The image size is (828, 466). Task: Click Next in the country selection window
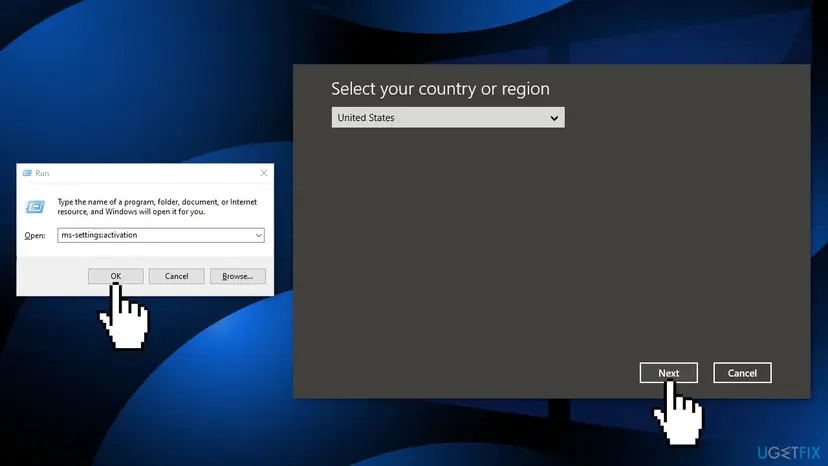point(669,373)
